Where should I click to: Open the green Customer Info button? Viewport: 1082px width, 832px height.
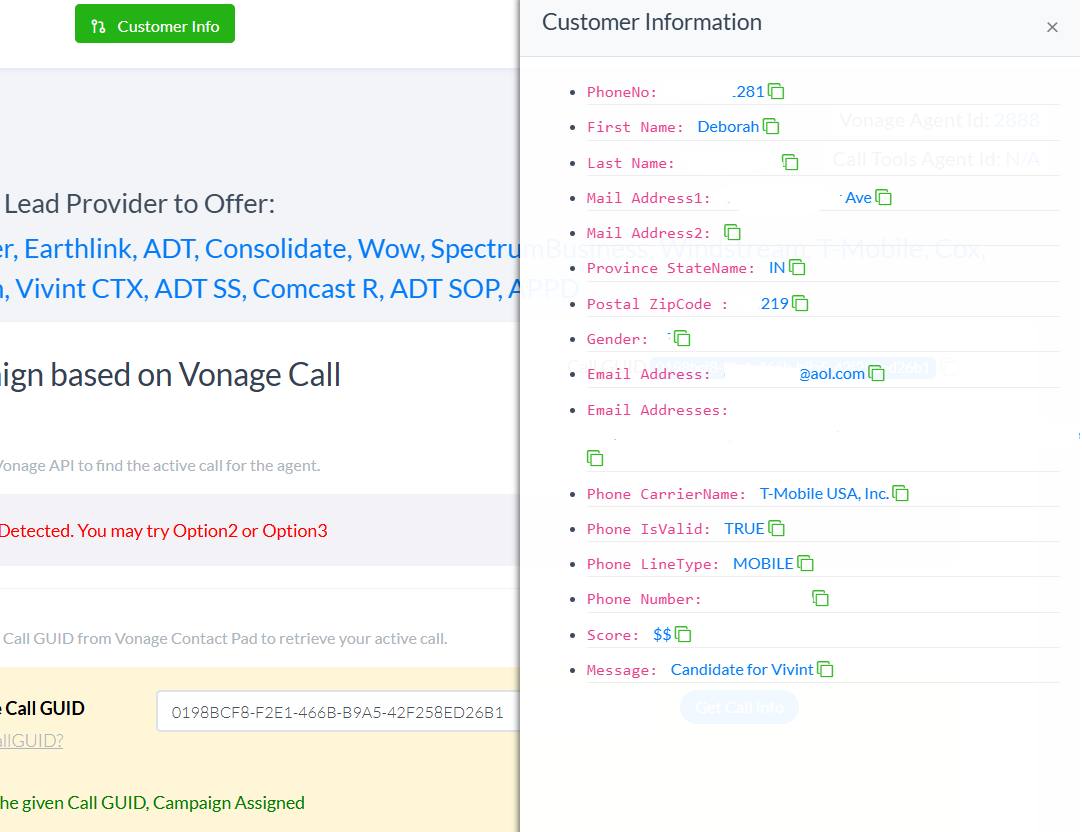point(155,24)
